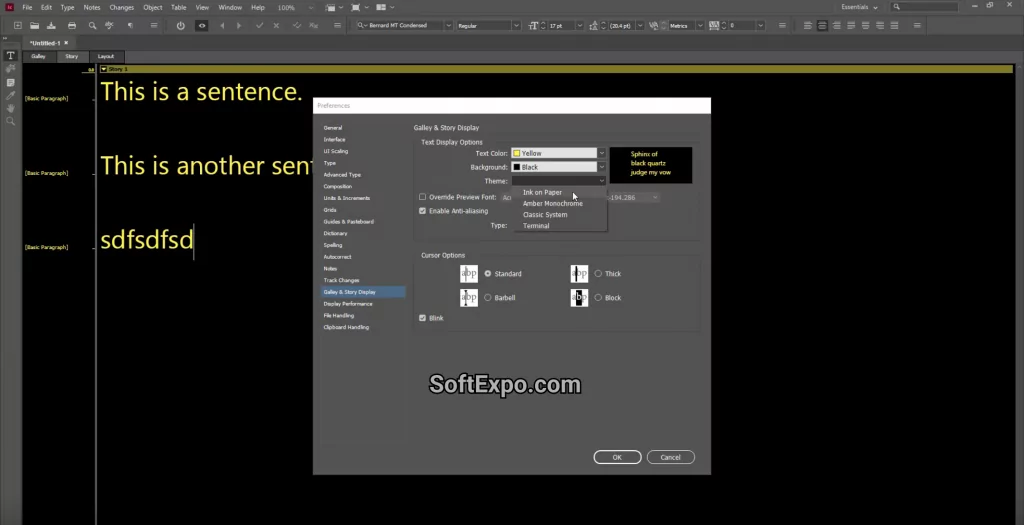
Task: Select Display Performance in the preferences list
Action: click(347, 304)
